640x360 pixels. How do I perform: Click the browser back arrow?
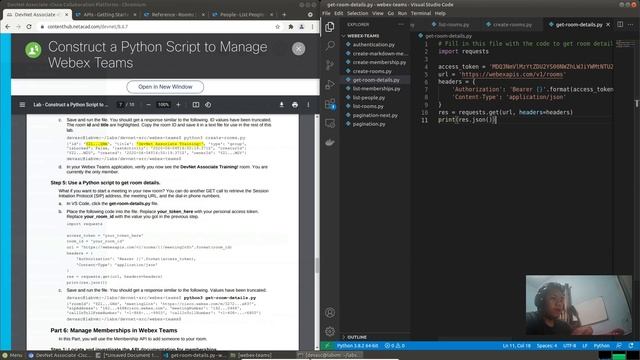[x=8, y=27]
